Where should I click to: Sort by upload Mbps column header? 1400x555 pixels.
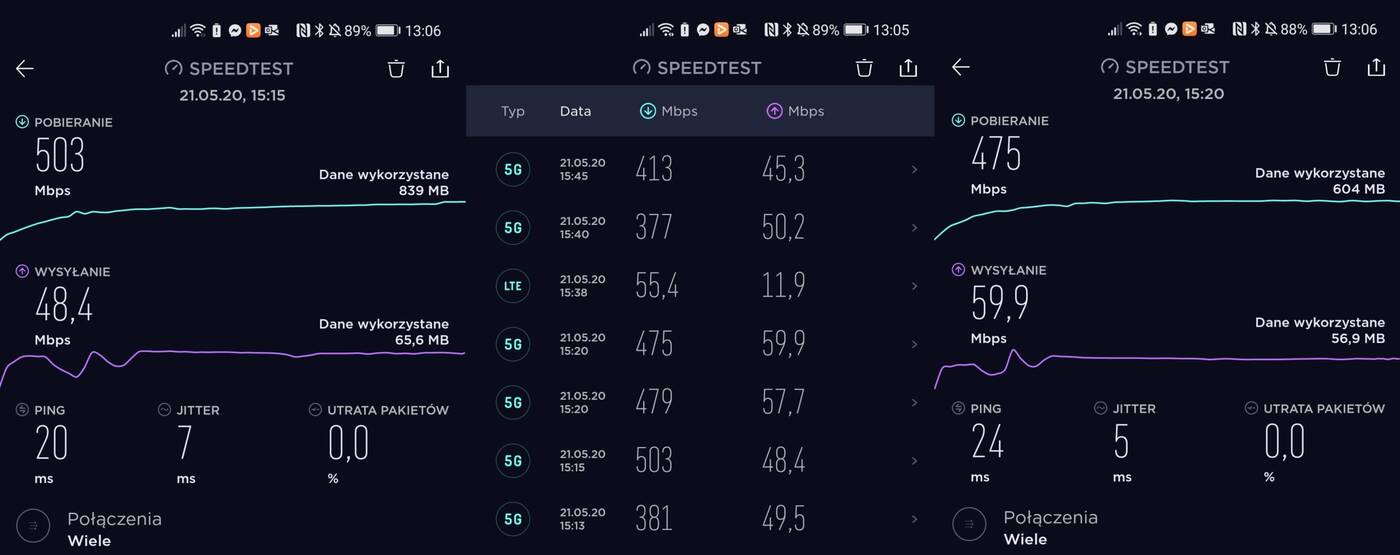[795, 111]
